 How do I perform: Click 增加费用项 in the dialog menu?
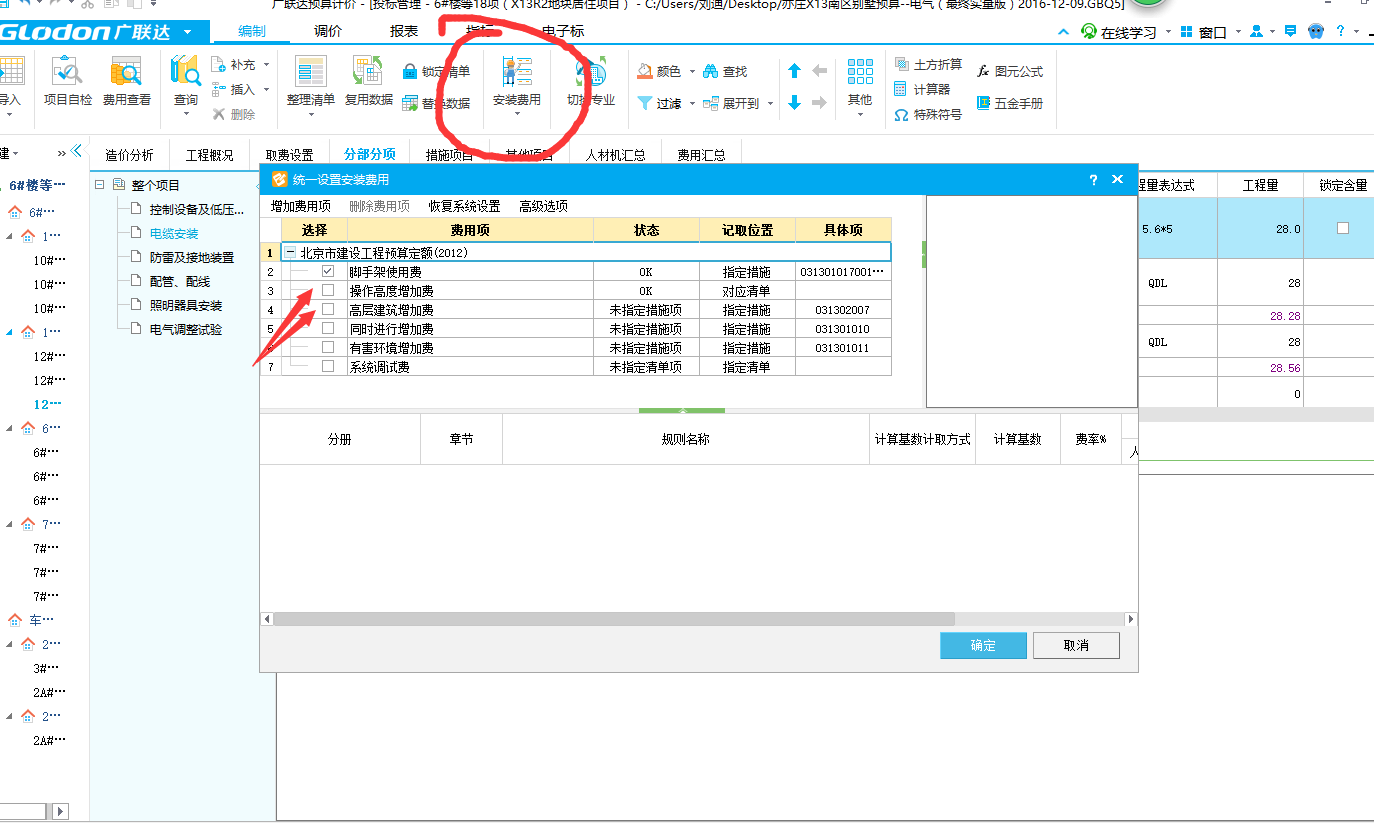pos(301,206)
